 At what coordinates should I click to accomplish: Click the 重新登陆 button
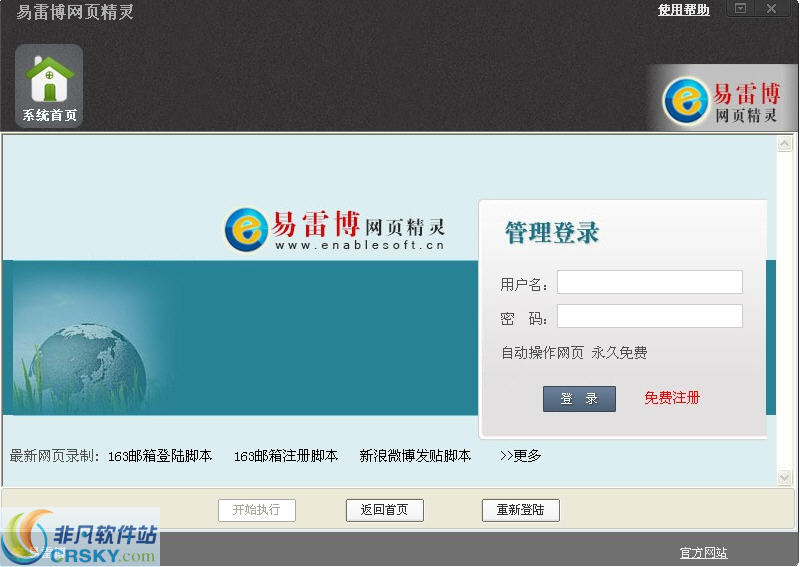pos(520,510)
